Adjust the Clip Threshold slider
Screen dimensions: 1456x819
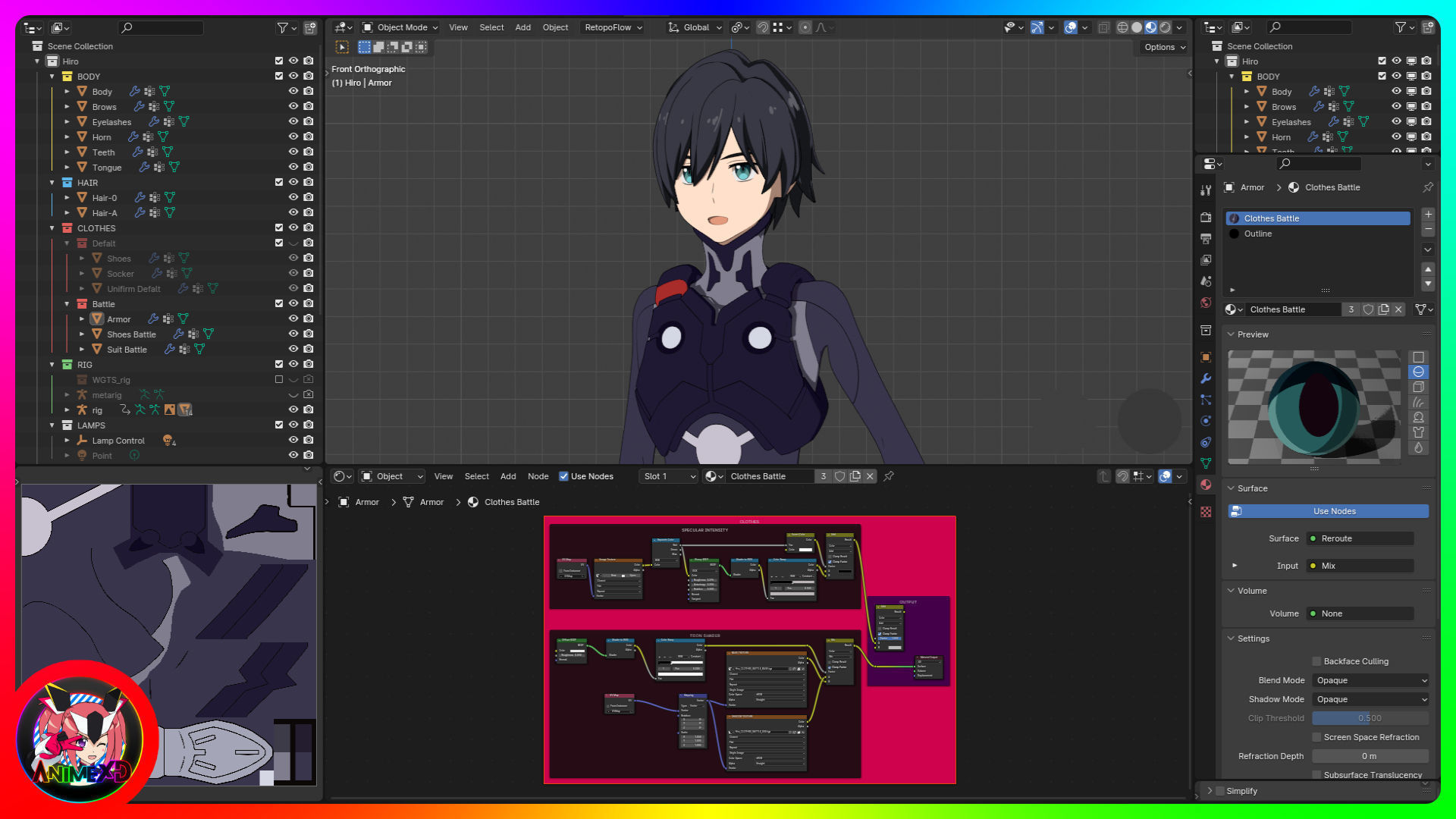(x=1370, y=718)
